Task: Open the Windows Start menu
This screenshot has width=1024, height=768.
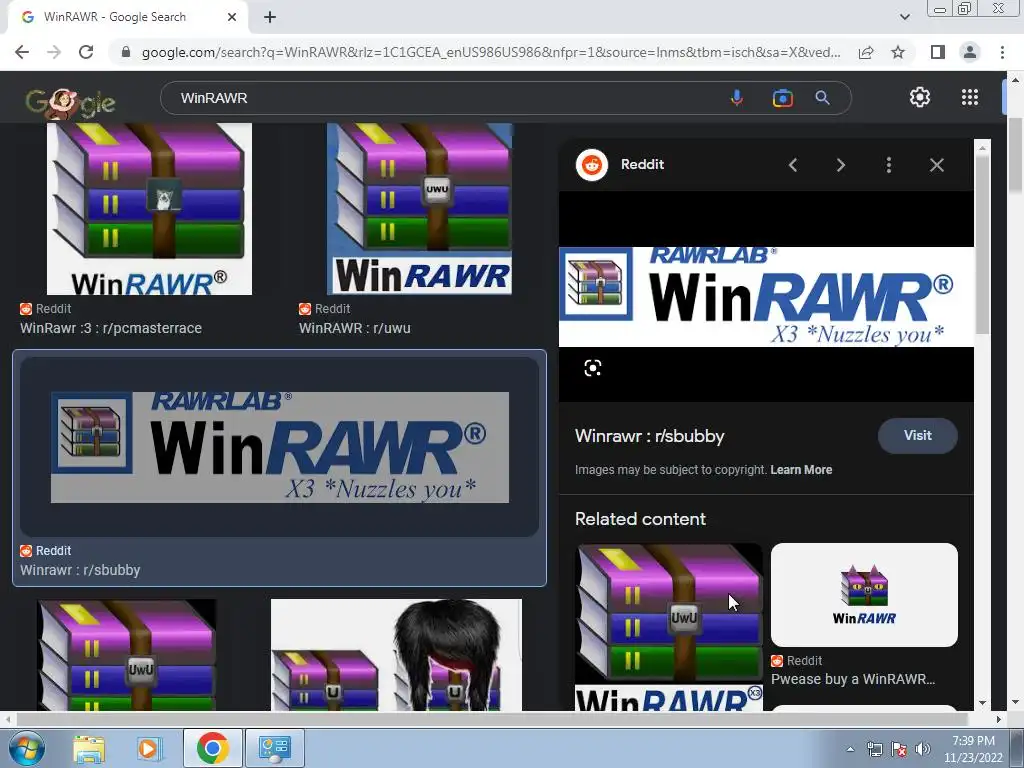Action: pyautogui.click(x=26, y=748)
